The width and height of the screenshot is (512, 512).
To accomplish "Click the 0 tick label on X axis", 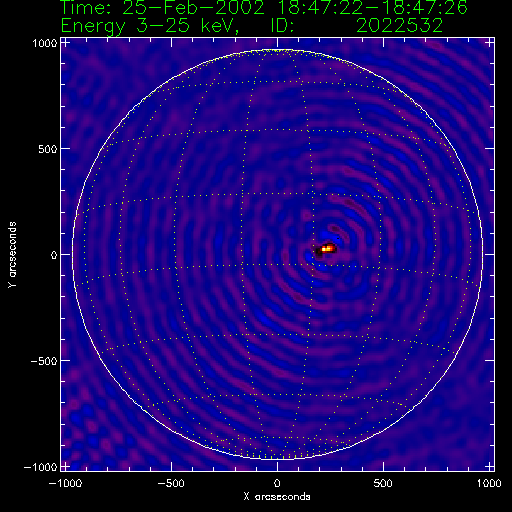I will [277, 483].
